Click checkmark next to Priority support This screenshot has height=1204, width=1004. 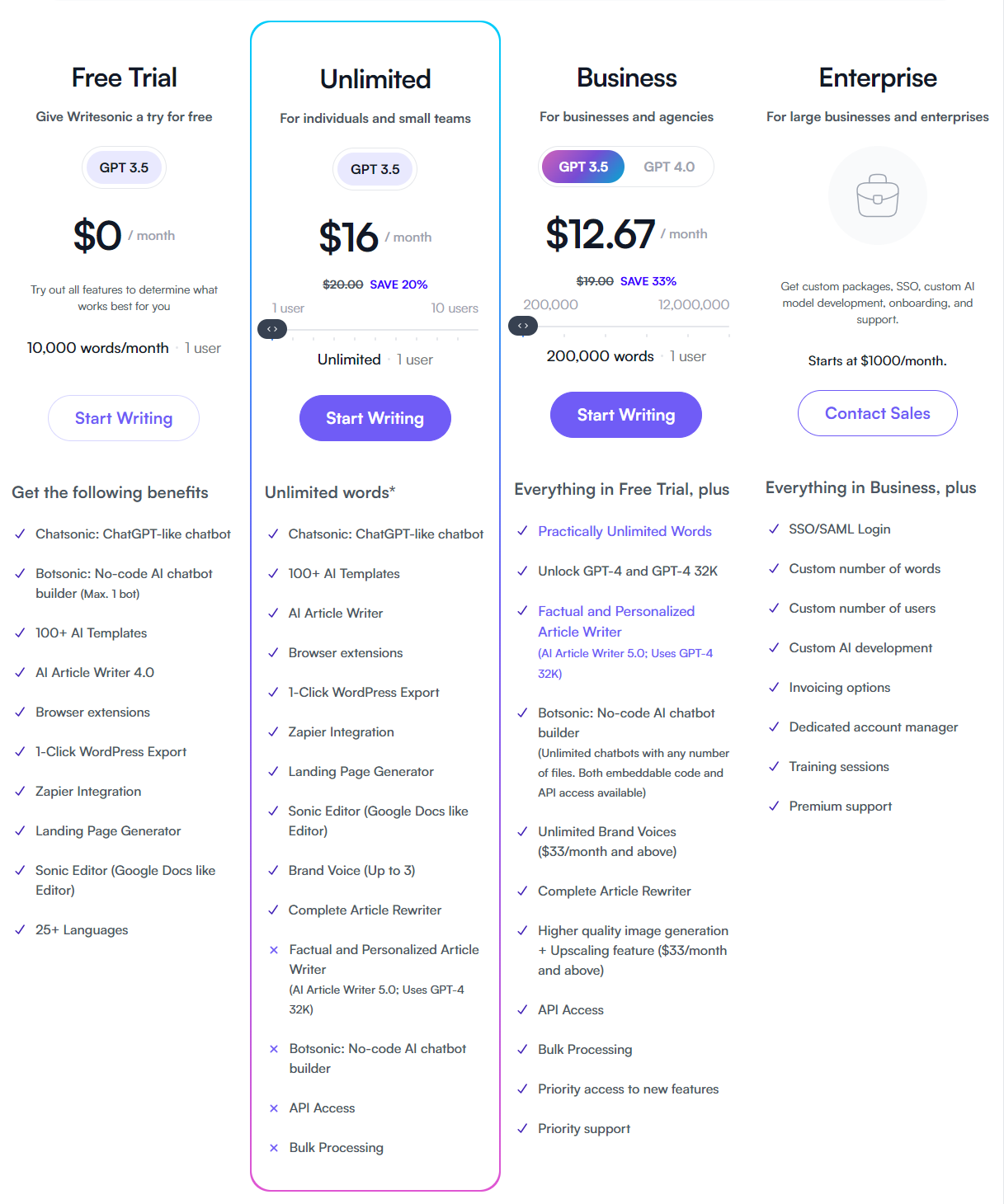point(522,1128)
